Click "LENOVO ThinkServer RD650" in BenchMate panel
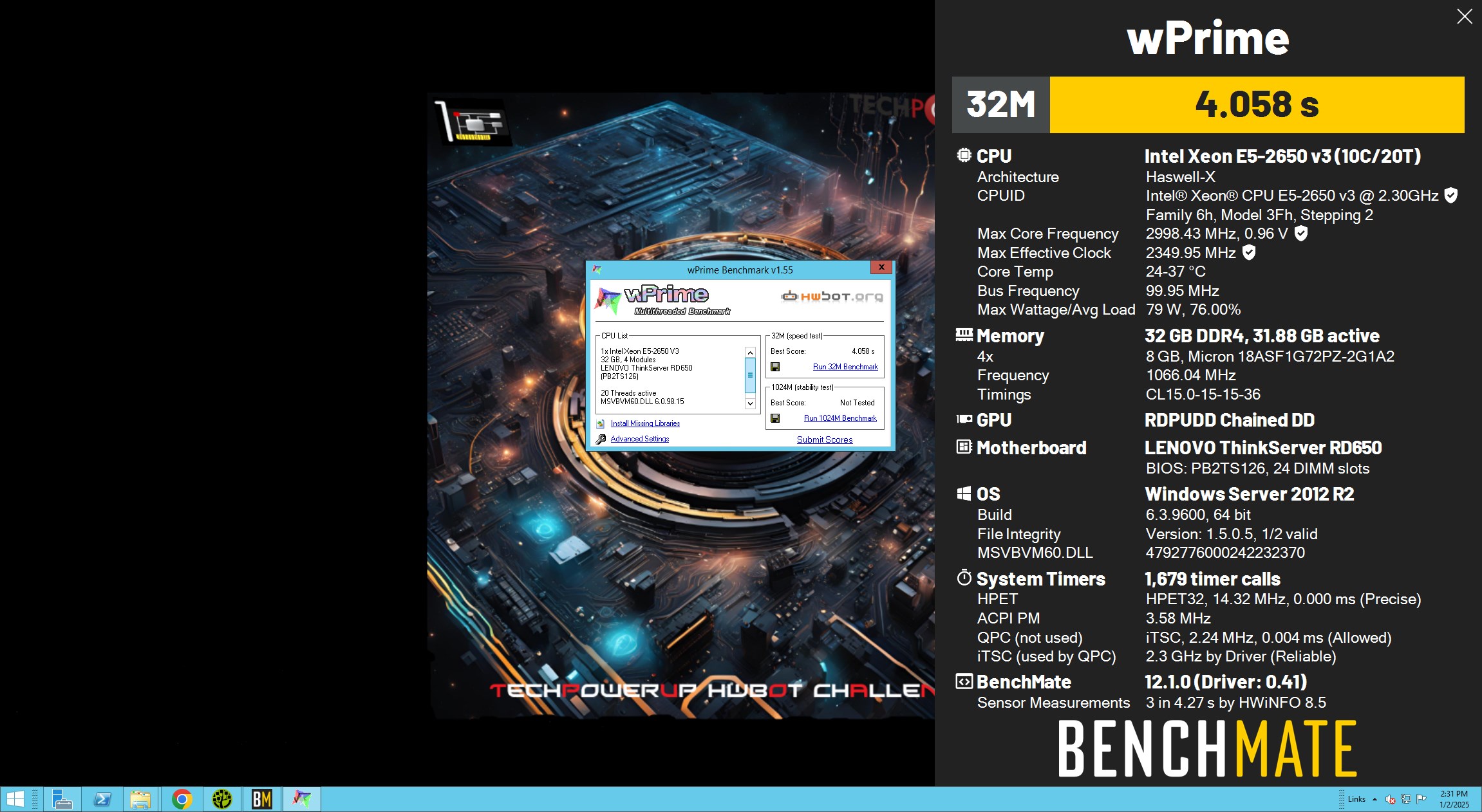The height and width of the screenshot is (812, 1482). 1263,448
